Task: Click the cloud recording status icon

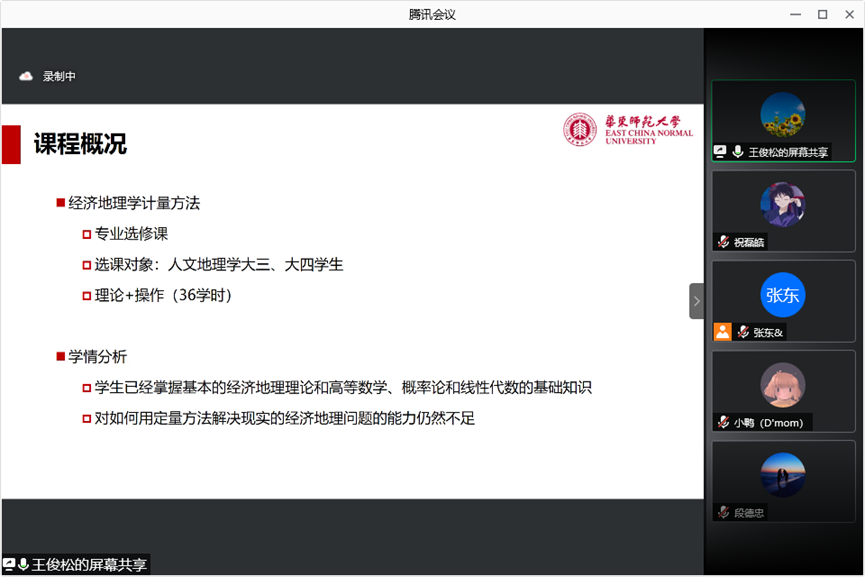Action: pyautogui.click(x=26, y=76)
